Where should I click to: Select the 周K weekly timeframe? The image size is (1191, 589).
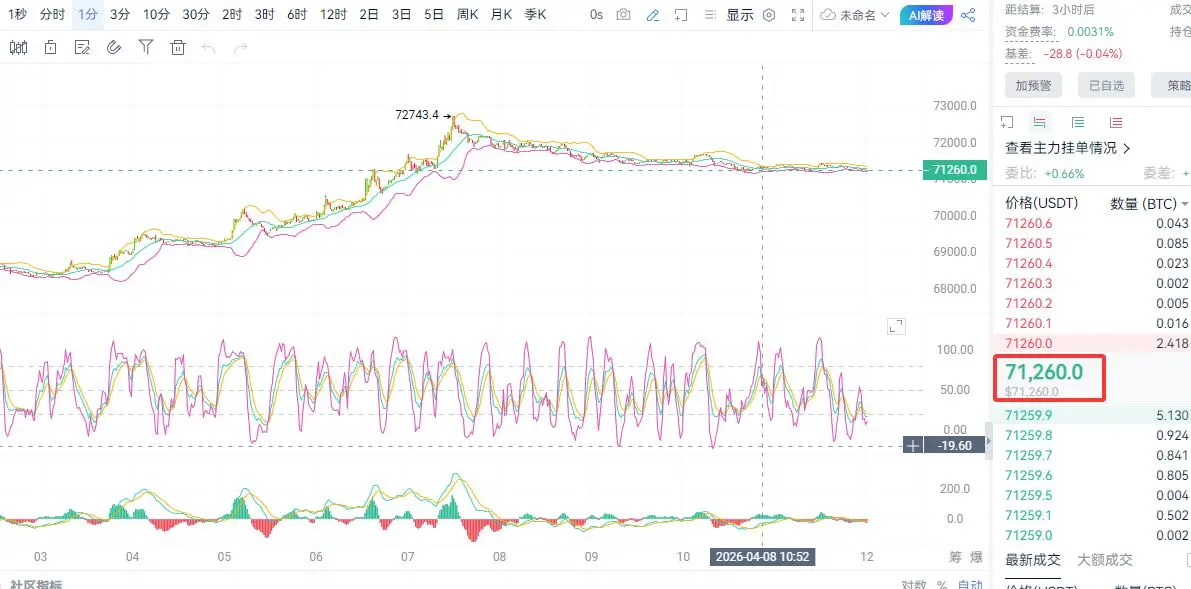pos(467,14)
